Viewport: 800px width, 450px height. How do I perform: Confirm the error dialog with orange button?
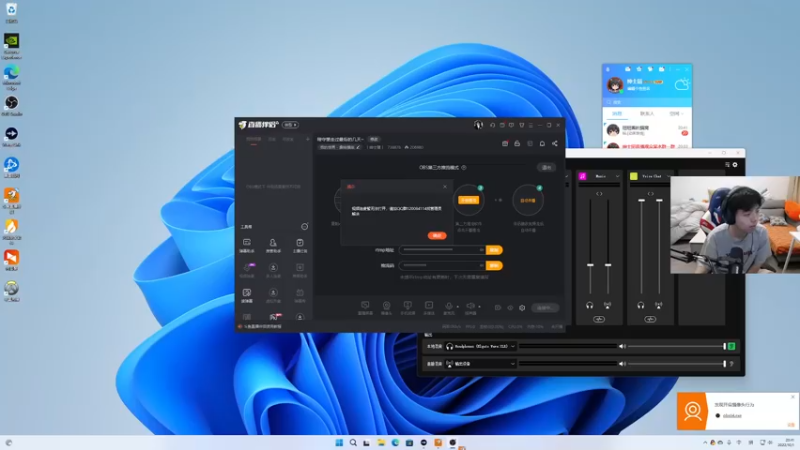tap(437, 235)
